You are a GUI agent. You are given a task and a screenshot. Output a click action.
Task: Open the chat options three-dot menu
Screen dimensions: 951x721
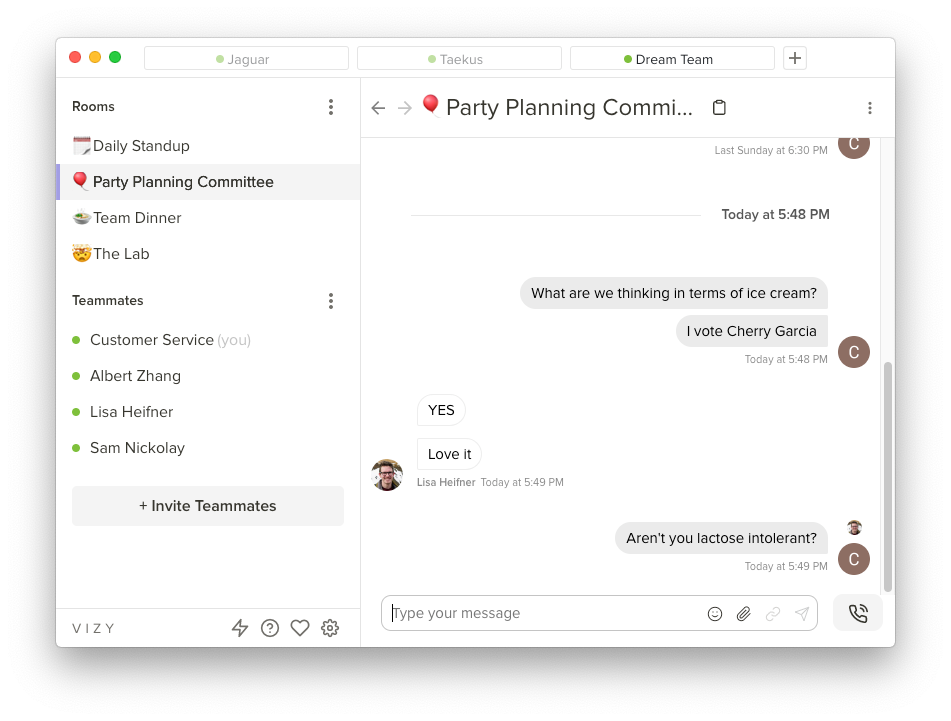(870, 107)
